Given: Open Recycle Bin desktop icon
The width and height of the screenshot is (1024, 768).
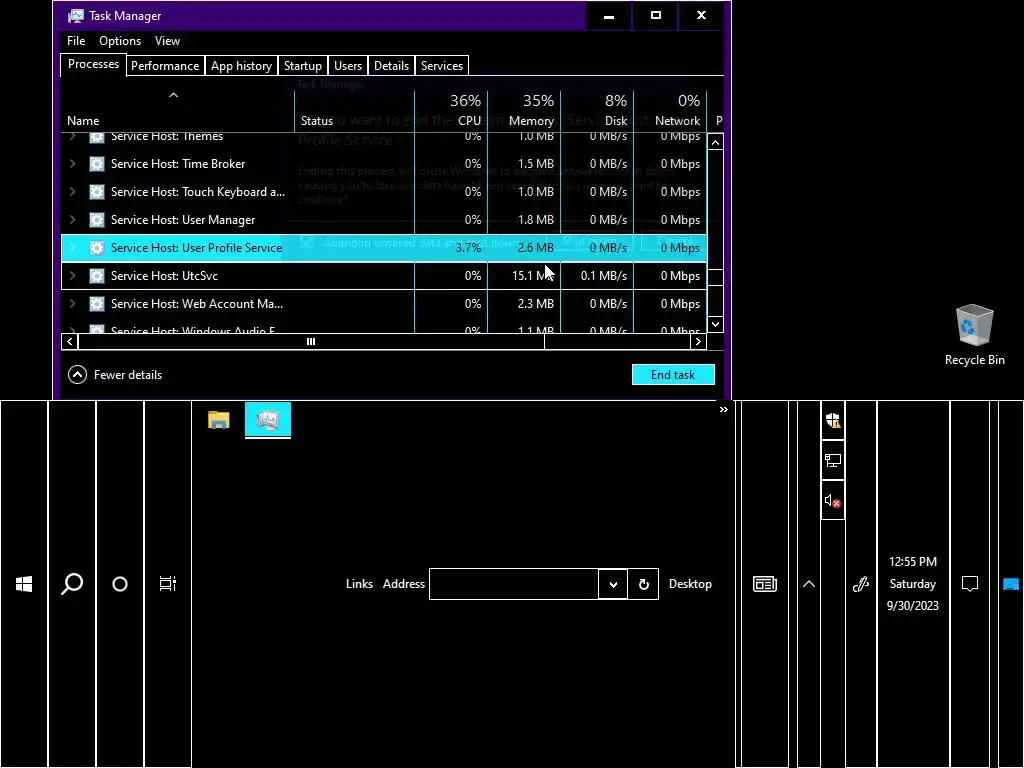Looking at the screenshot, I should pyautogui.click(x=974, y=335).
